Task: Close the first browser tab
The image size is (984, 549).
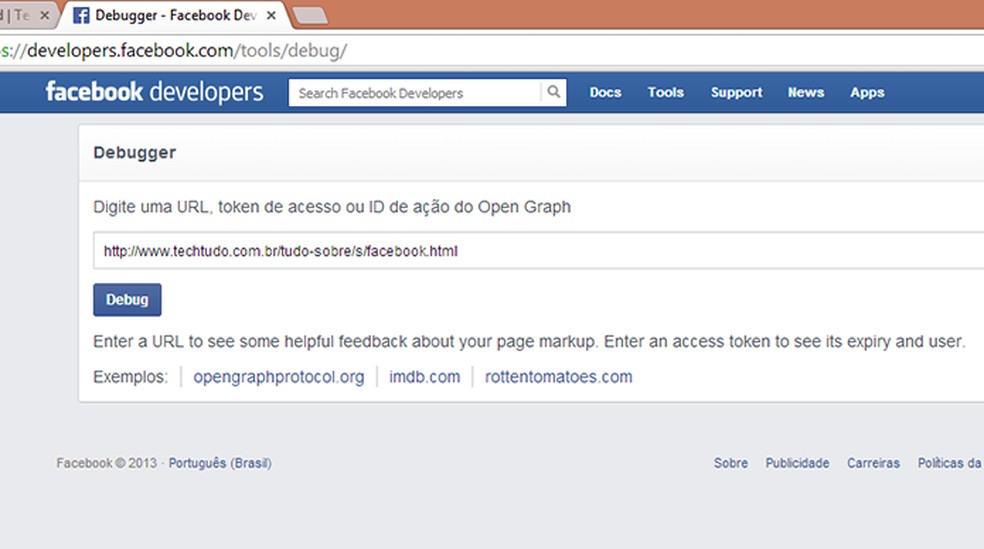Action: click(x=44, y=16)
